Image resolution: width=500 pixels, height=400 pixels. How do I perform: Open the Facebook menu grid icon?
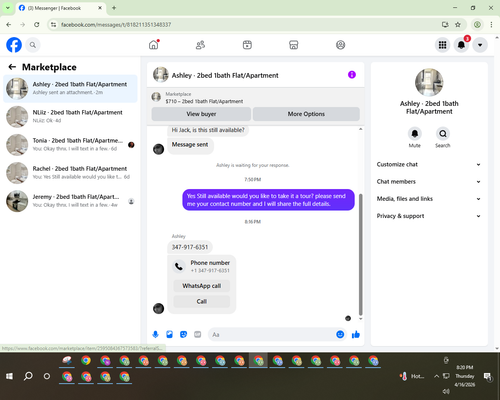coord(442,45)
